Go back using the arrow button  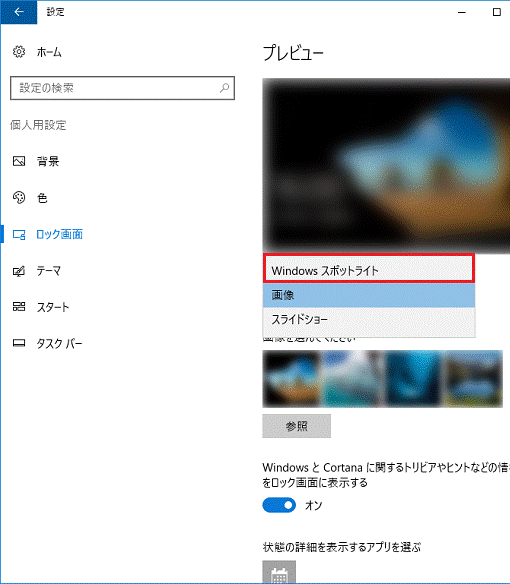(x=19, y=12)
